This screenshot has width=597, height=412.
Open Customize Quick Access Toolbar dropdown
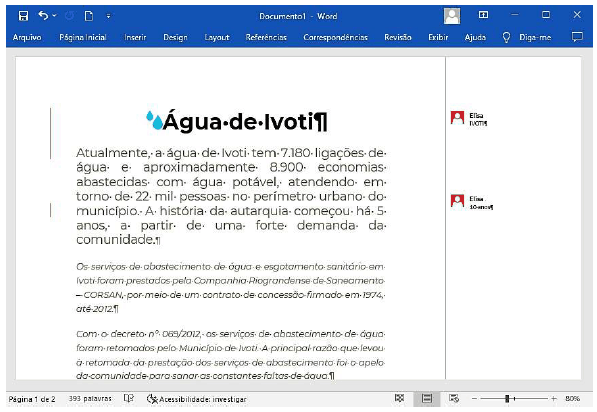pos(108,16)
